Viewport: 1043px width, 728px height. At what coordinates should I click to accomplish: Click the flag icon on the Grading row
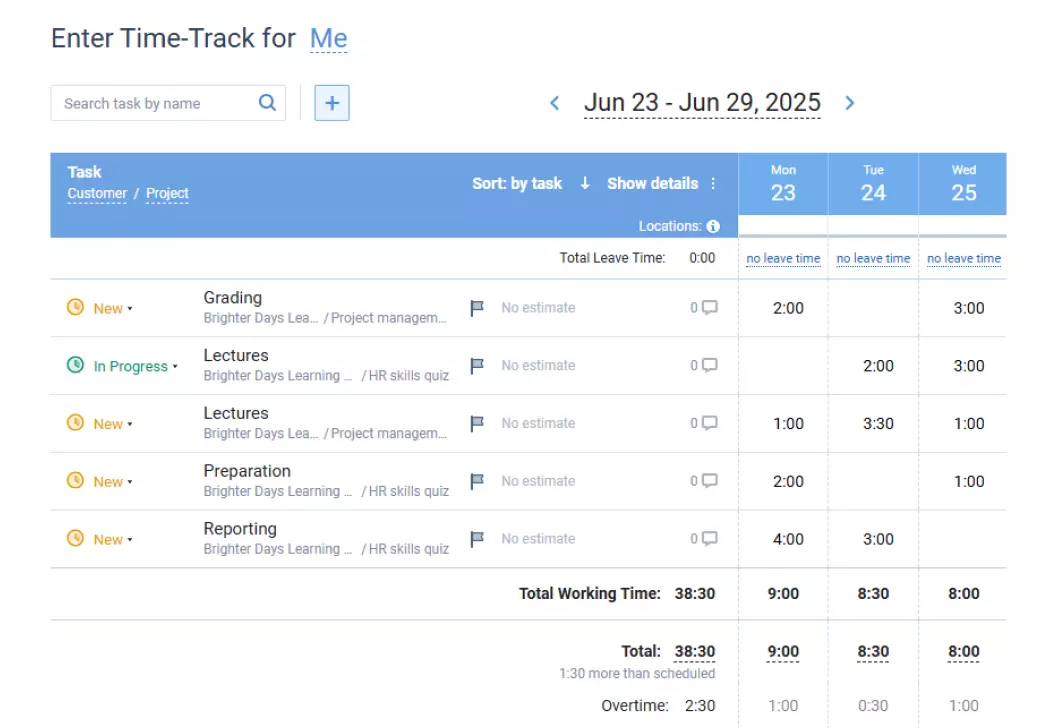tap(477, 307)
